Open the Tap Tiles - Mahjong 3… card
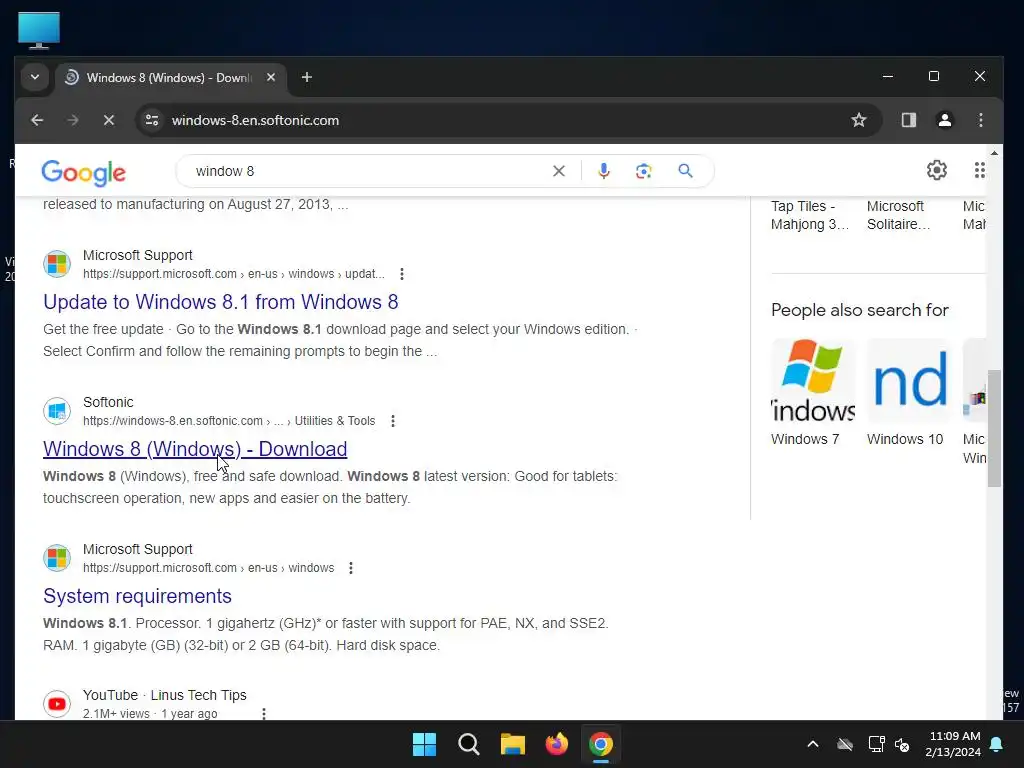Image resolution: width=1024 pixels, height=768 pixels. pyautogui.click(x=810, y=215)
